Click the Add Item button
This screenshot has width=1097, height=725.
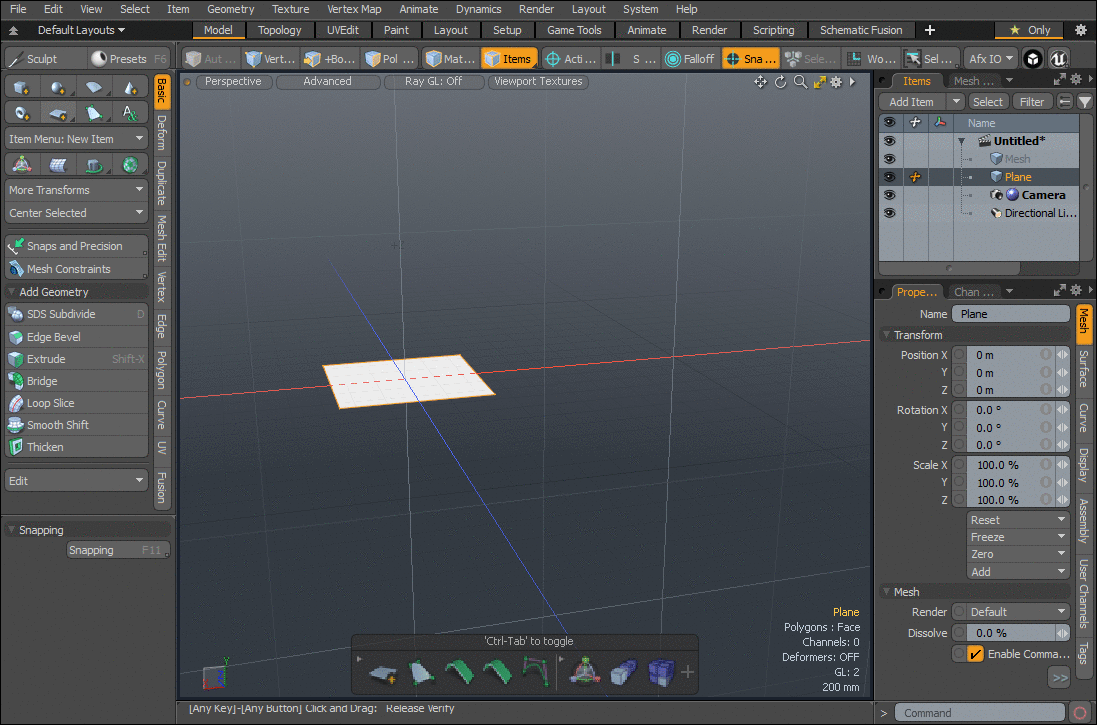point(911,102)
